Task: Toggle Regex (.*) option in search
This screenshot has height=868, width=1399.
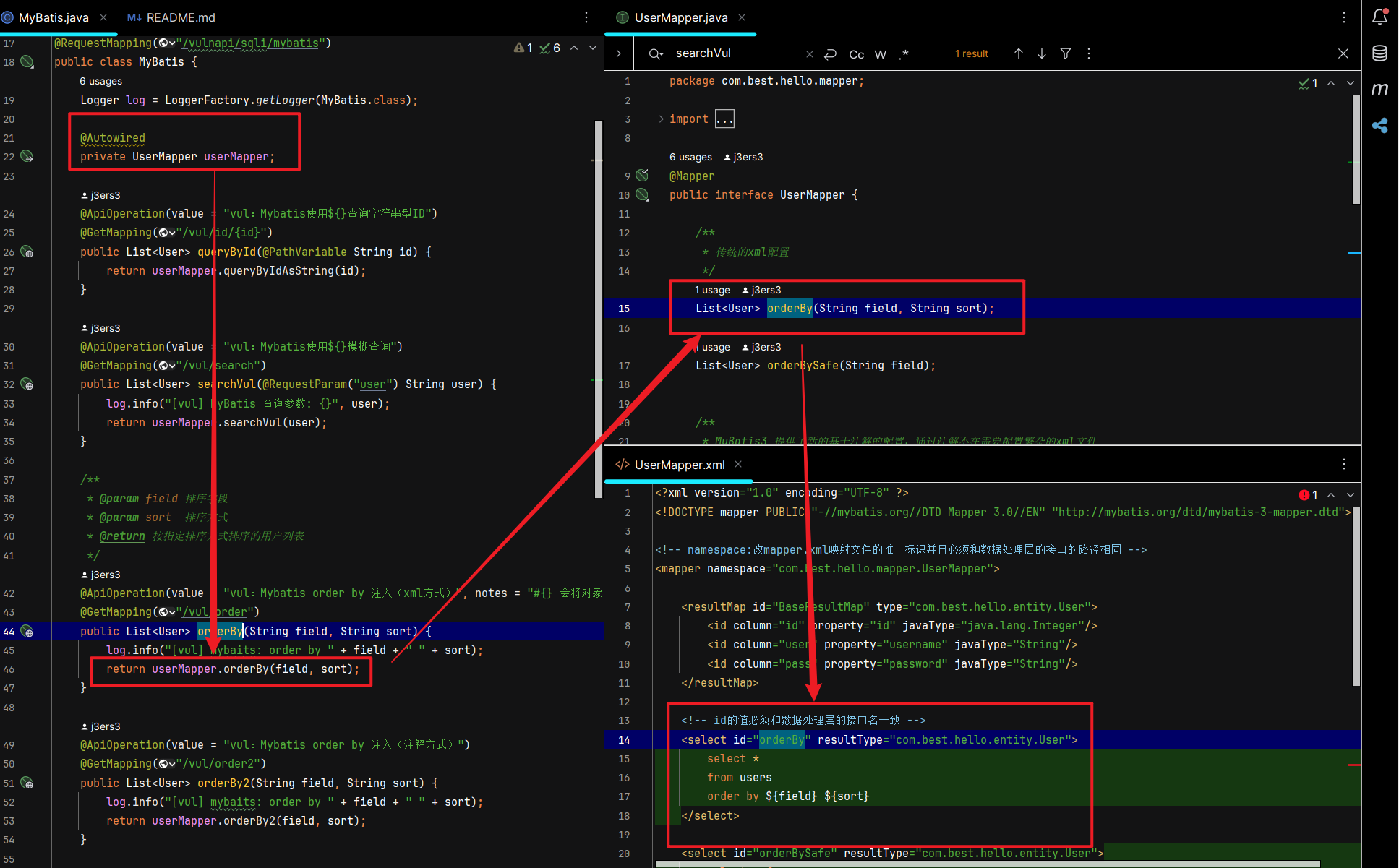Action: click(904, 54)
